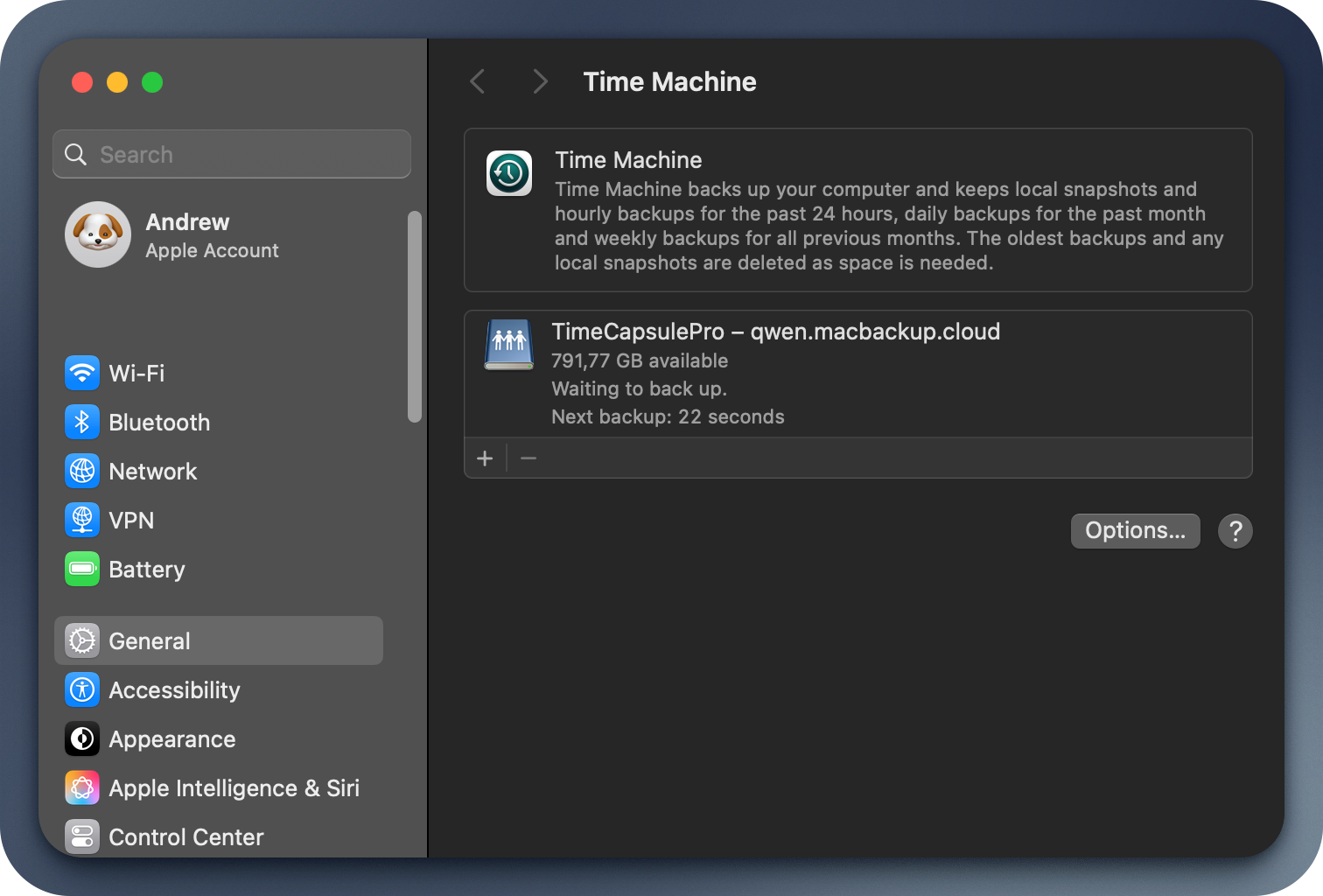
Task: Open Control Center settings pane
Action: click(x=219, y=837)
